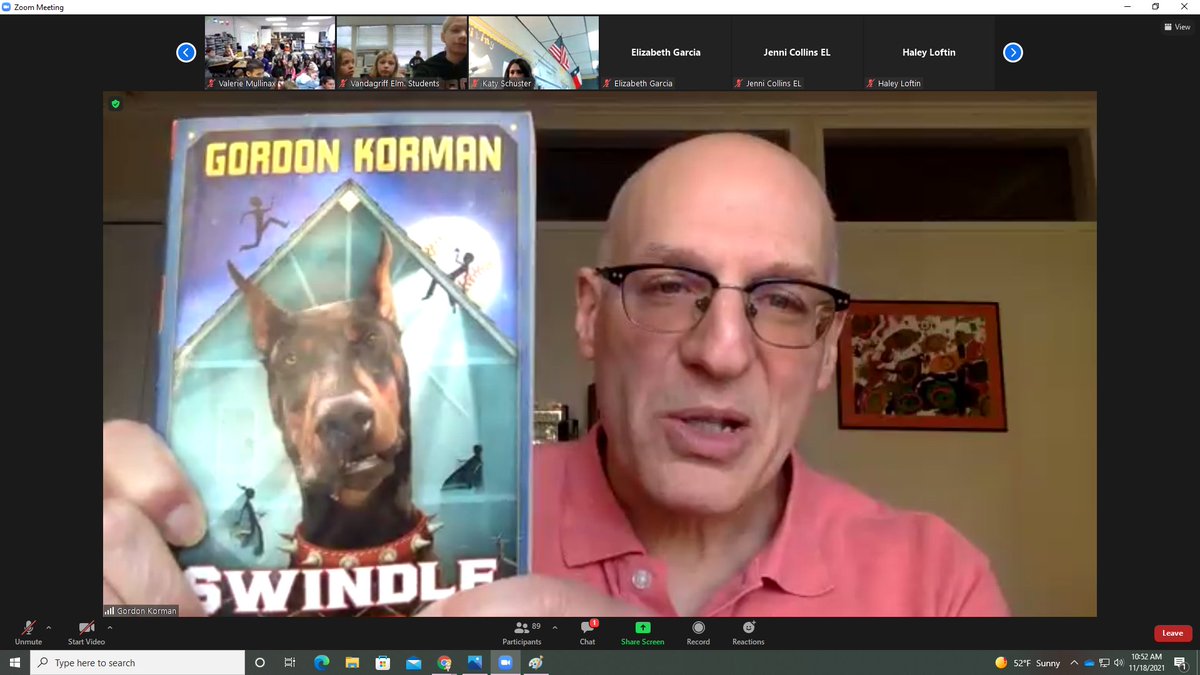Screen dimensions: 1200x675
Task: Open Task View on taskbar
Action: pos(290,663)
